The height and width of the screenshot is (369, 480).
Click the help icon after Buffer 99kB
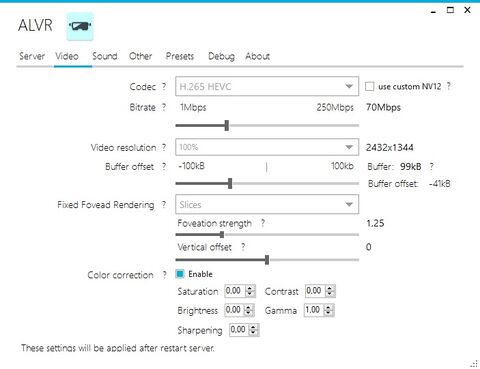432,166
